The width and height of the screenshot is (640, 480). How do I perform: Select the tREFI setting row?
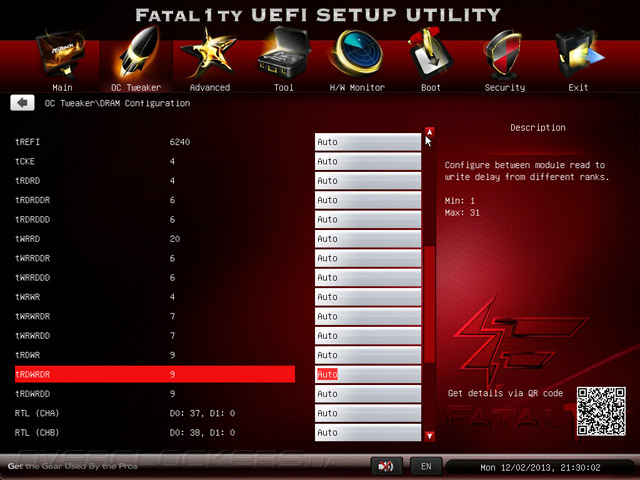click(155, 142)
